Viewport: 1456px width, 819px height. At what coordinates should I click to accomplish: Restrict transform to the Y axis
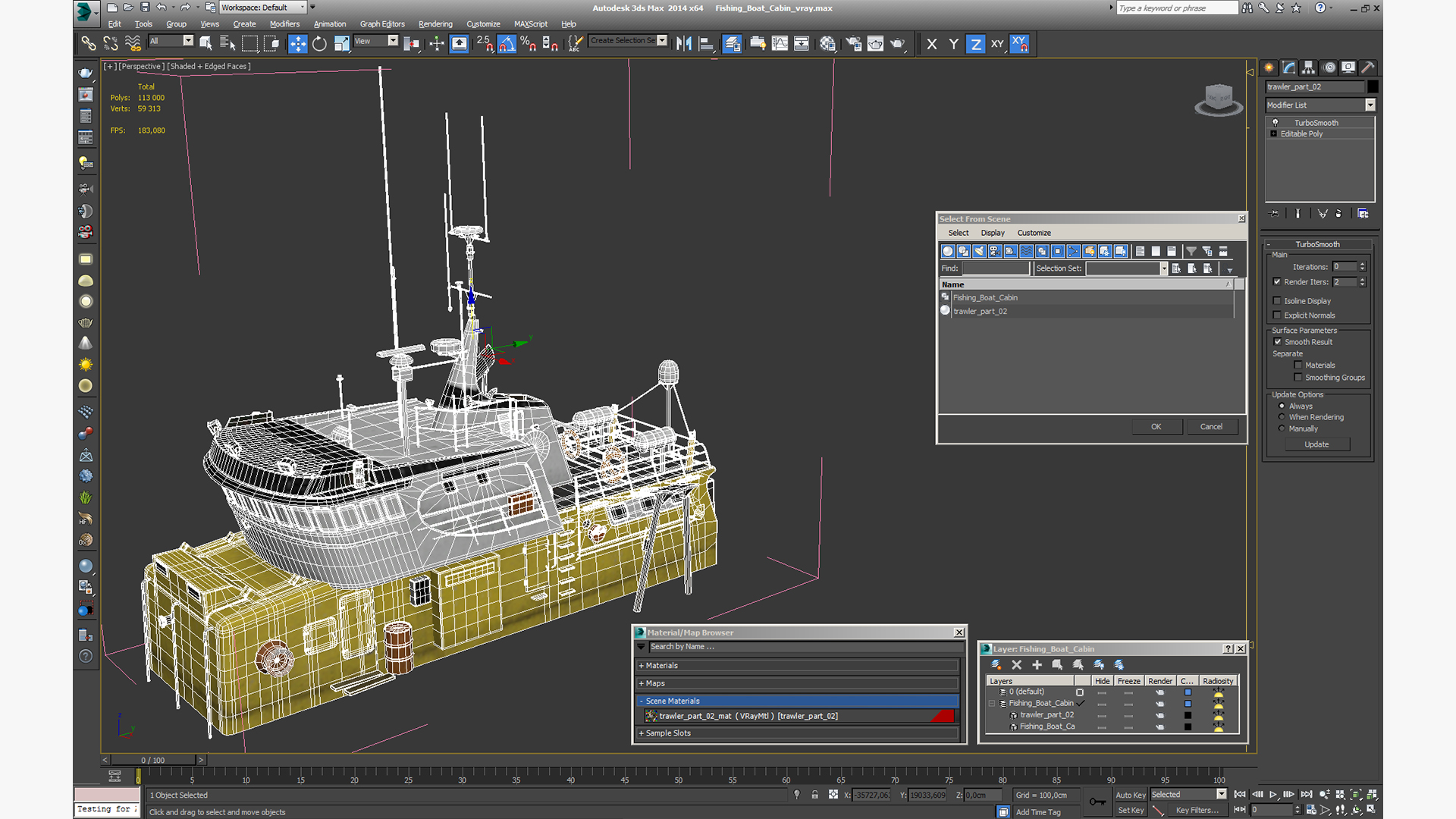[954, 44]
